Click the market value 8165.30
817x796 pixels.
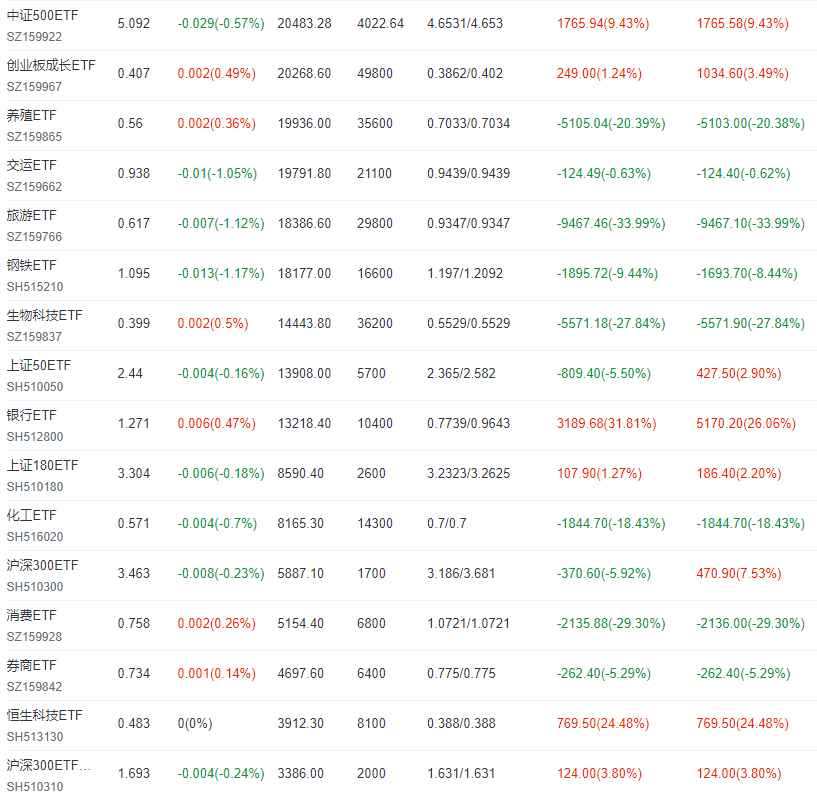pos(301,524)
